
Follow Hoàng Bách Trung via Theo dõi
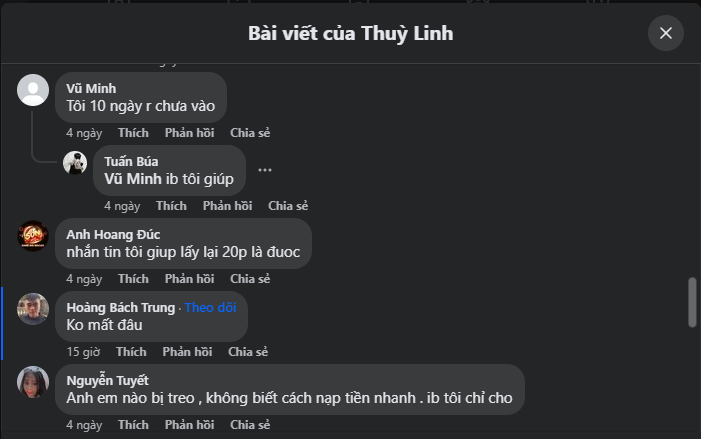(x=210, y=307)
